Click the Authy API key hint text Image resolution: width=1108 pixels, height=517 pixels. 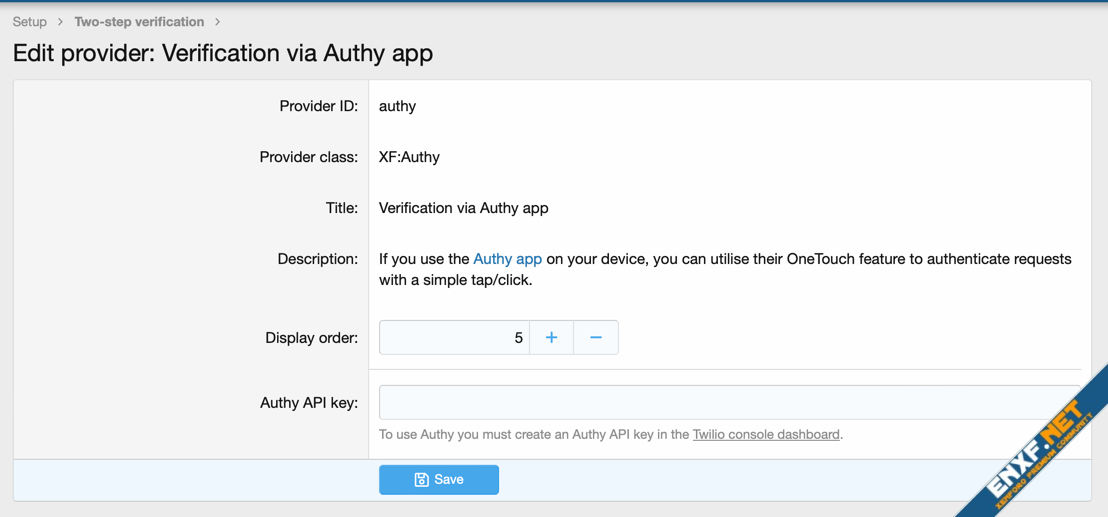[535, 435]
